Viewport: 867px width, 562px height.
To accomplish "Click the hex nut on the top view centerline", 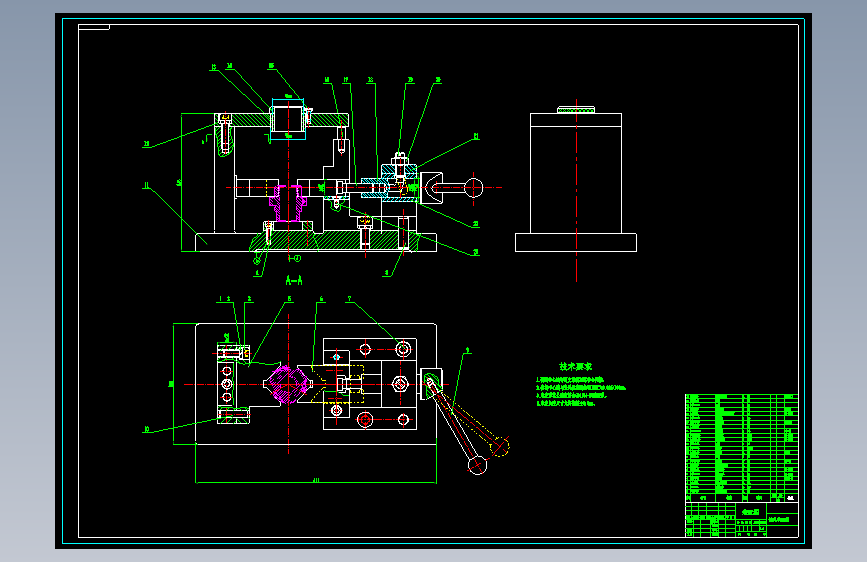I will (400, 383).
